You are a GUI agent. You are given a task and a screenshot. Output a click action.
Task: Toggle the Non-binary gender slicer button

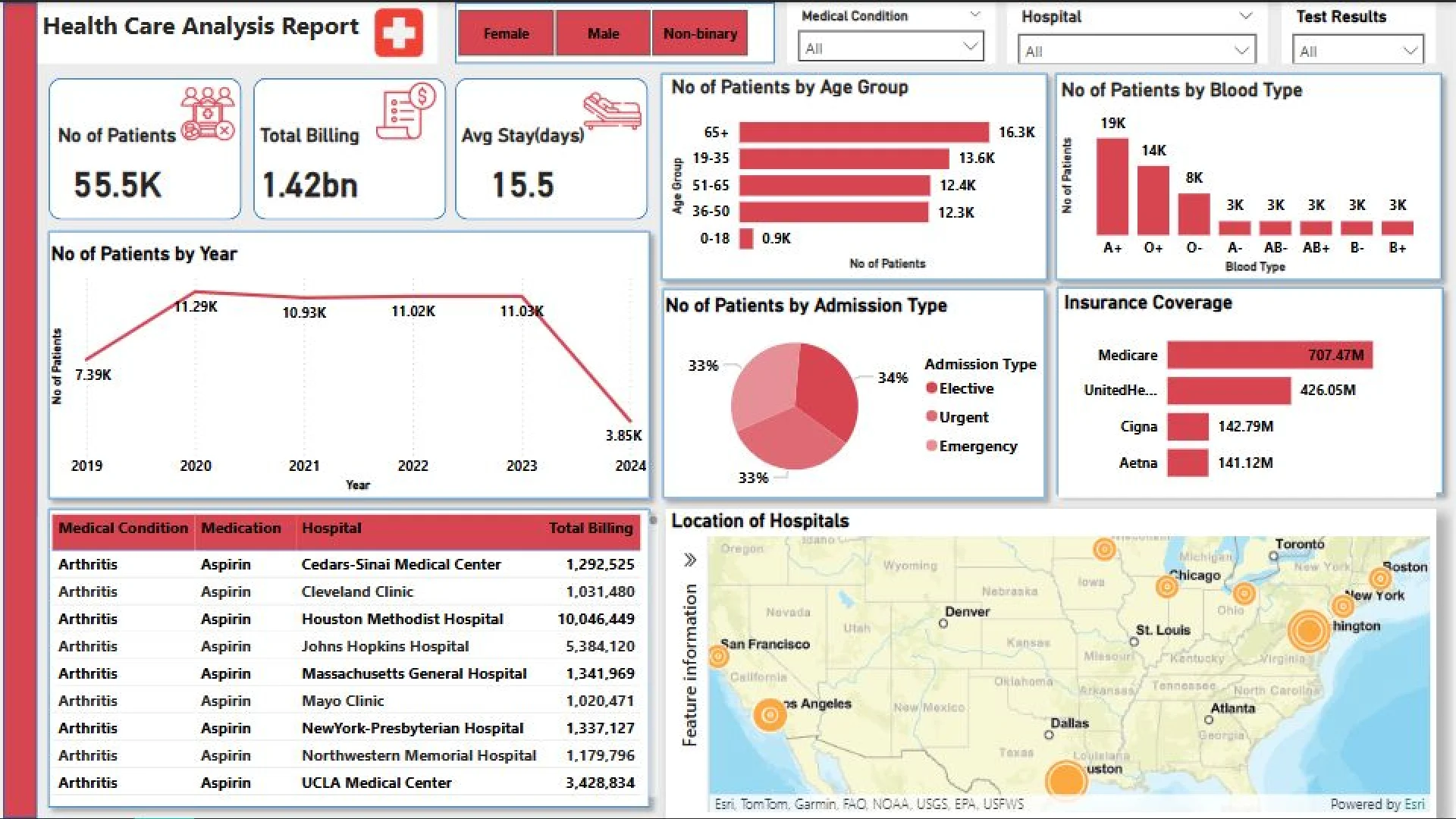(700, 34)
